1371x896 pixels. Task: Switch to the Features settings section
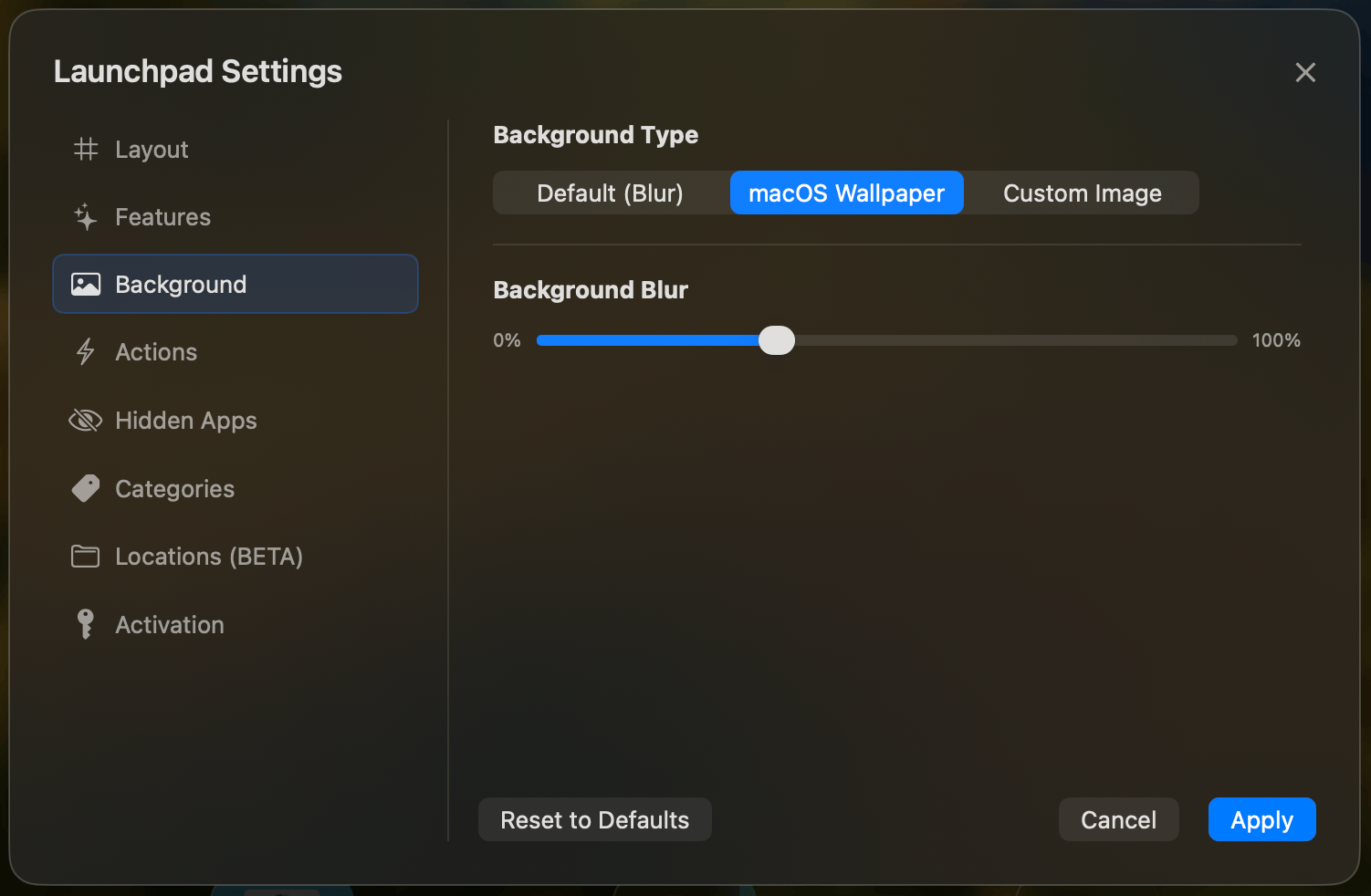pyautogui.click(x=163, y=216)
